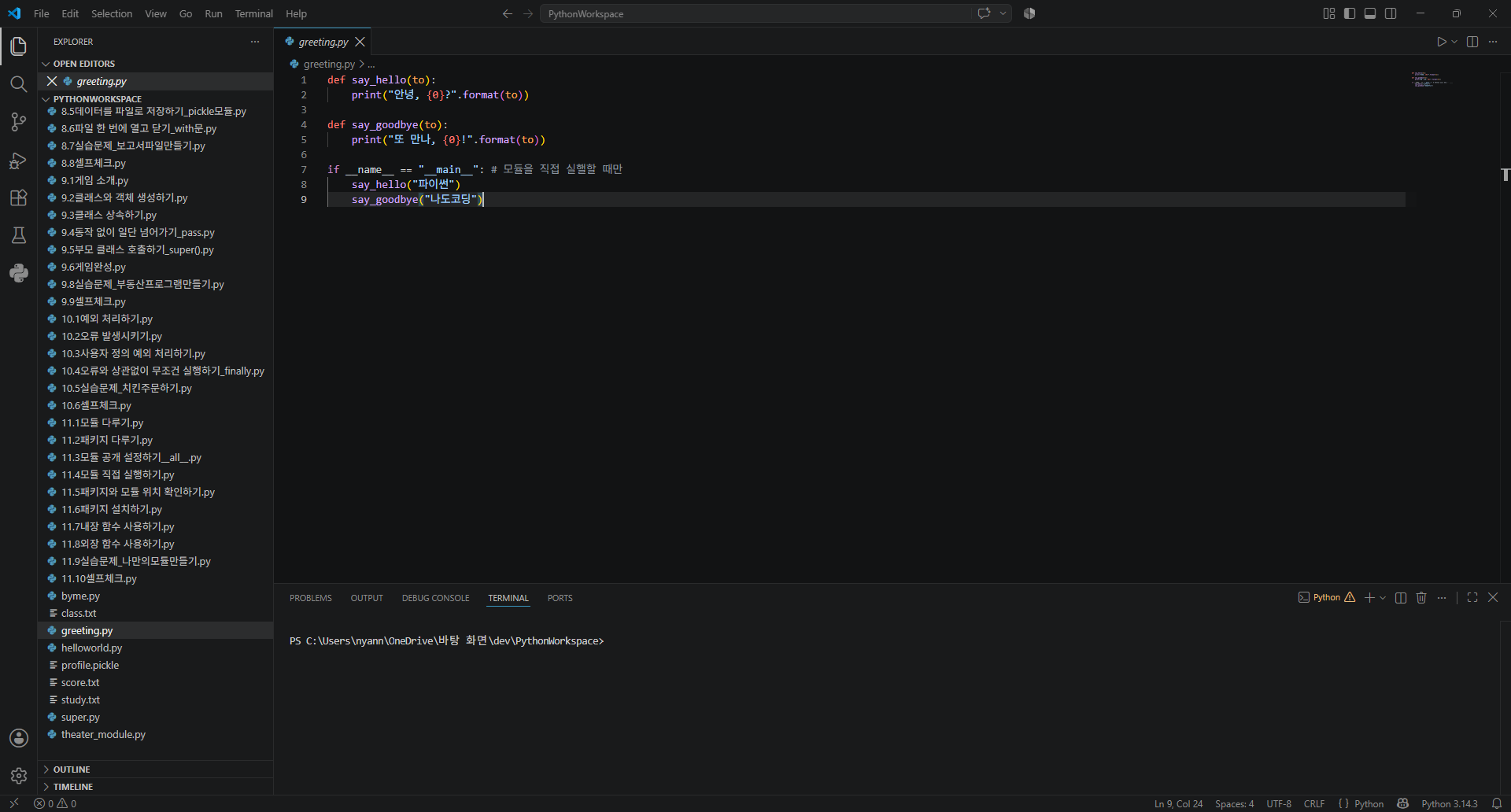Maximize the panel size
The height and width of the screenshot is (812, 1511).
click(1472, 598)
